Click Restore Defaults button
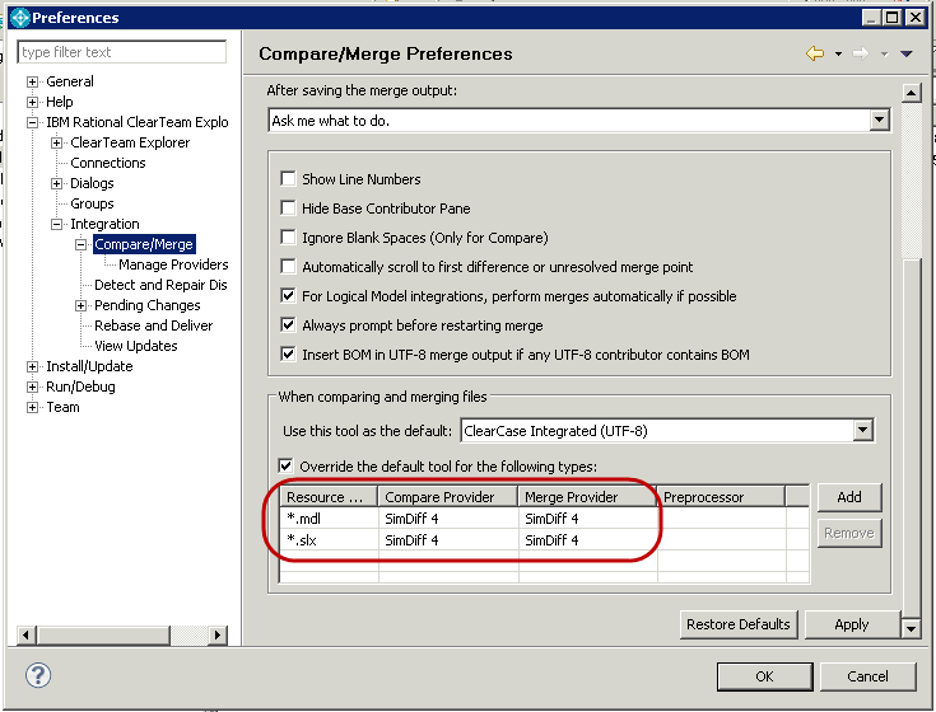 (x=738, y=624)
